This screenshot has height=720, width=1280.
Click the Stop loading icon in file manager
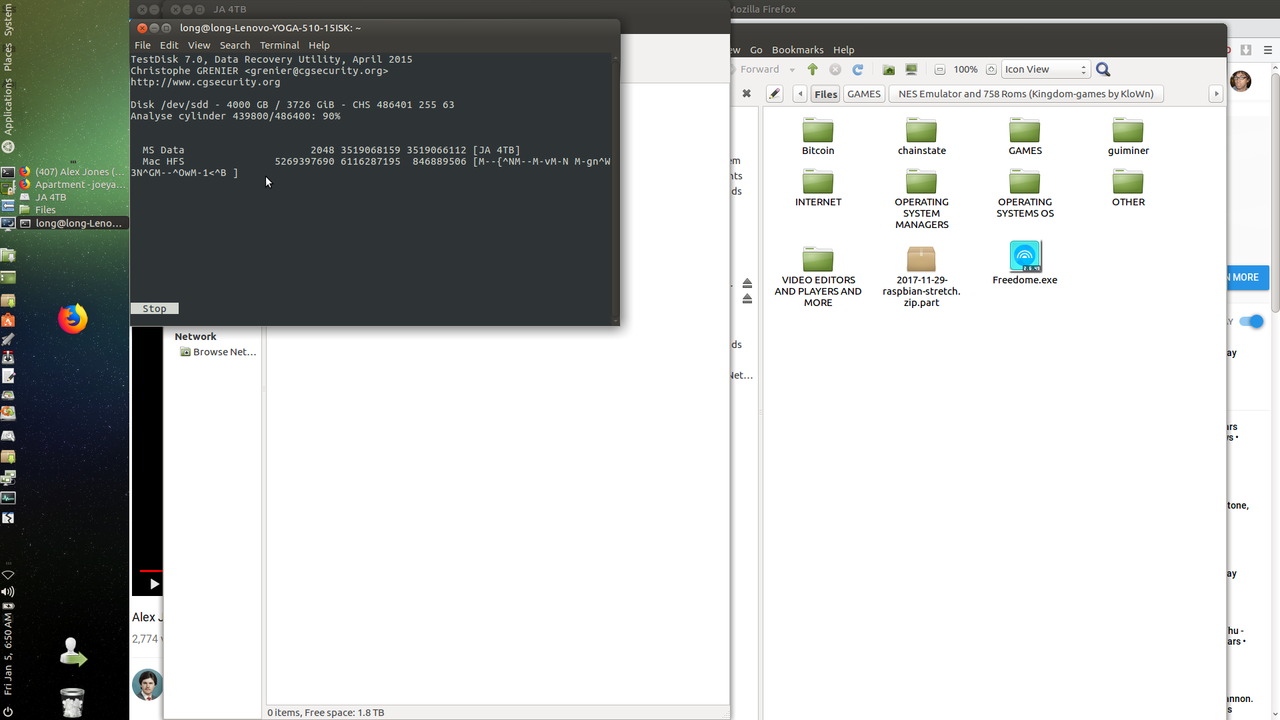pyautogui.click(x=835, y=70)
